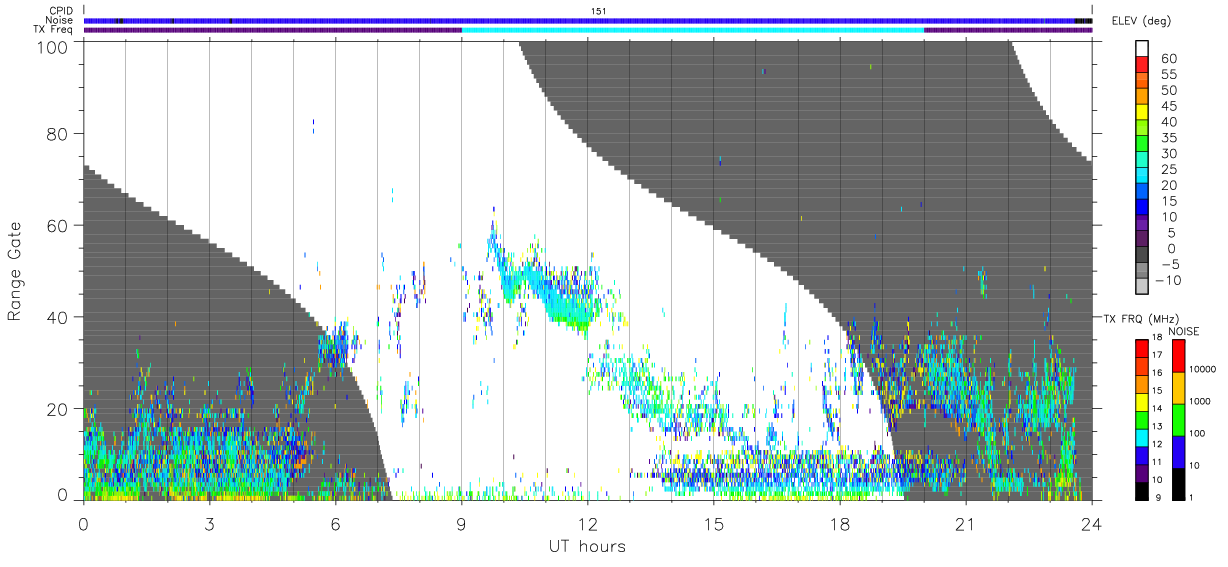Viewport: 1228px width, 567px height.
Task: Click the 35 label on the ELEV colorbar
Action: click(x=1168, y=138)
